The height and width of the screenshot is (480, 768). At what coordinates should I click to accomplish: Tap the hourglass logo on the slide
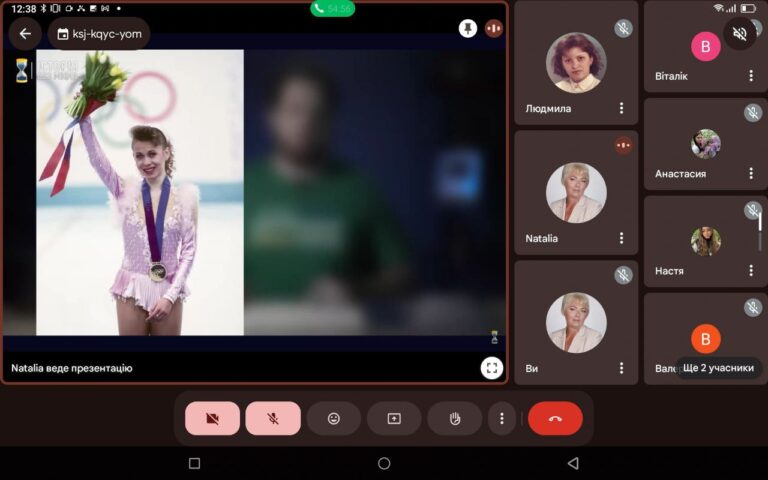22,70
